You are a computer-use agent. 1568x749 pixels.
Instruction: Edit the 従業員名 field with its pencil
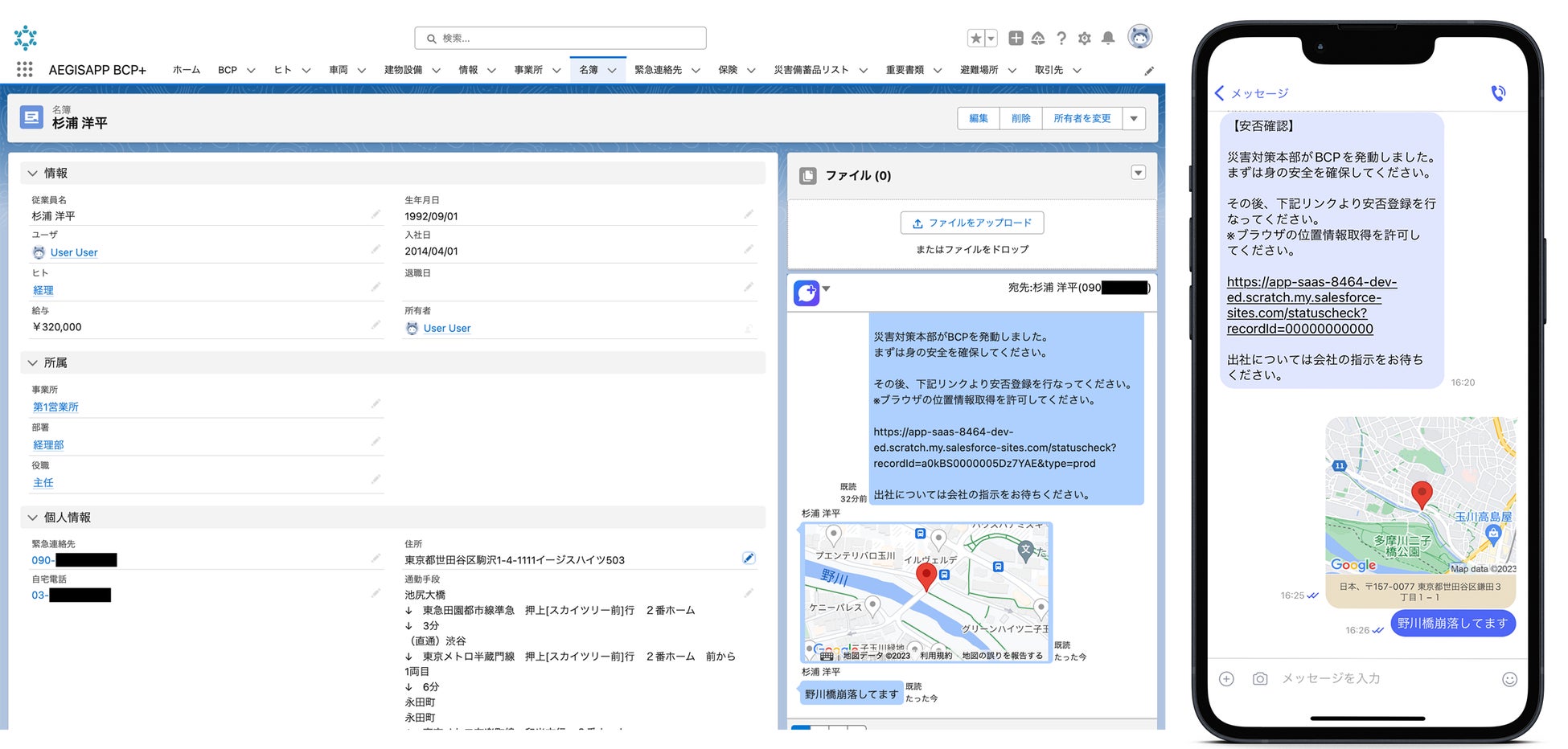(x=376, y=215)
